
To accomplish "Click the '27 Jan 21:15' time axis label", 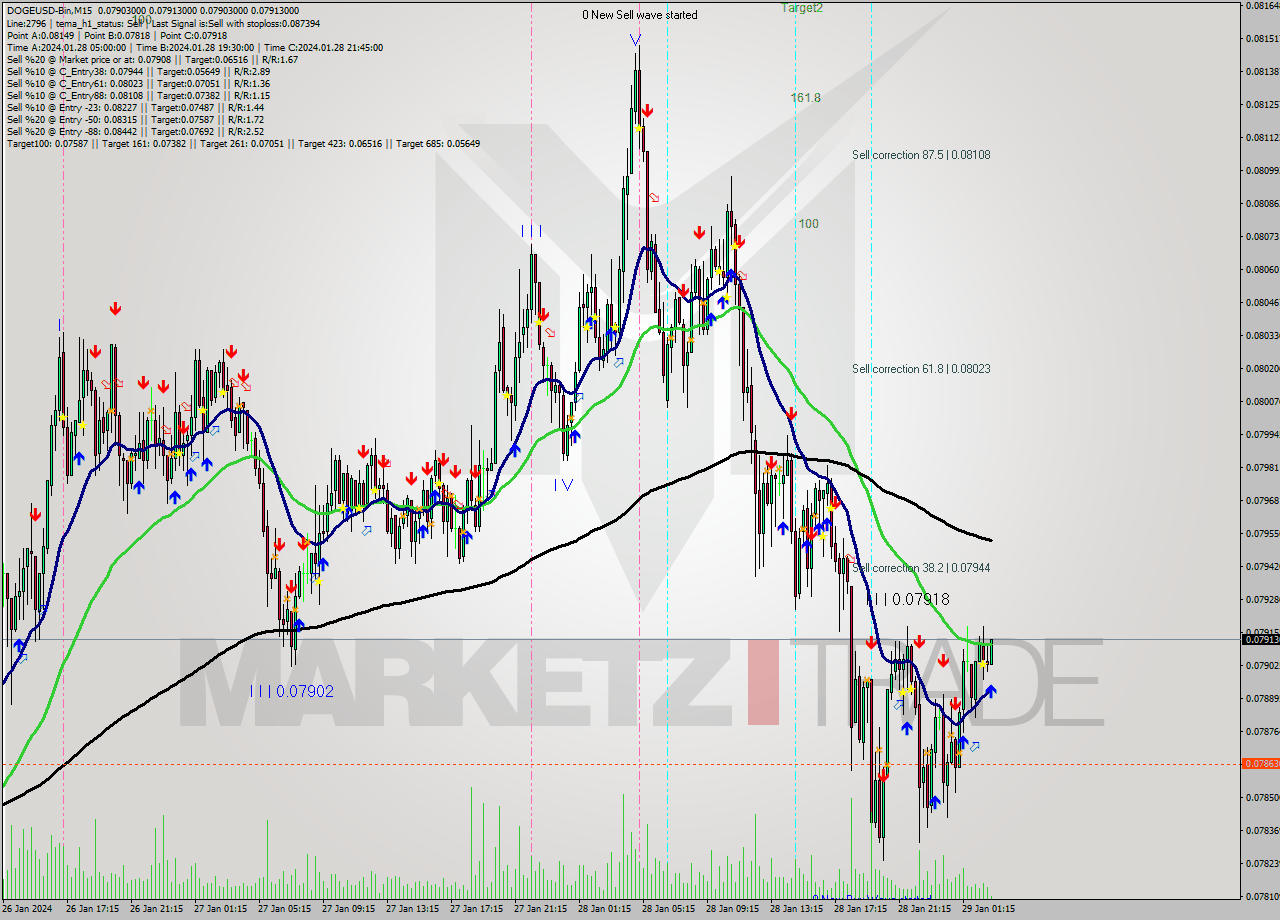I will coord(540,910).
